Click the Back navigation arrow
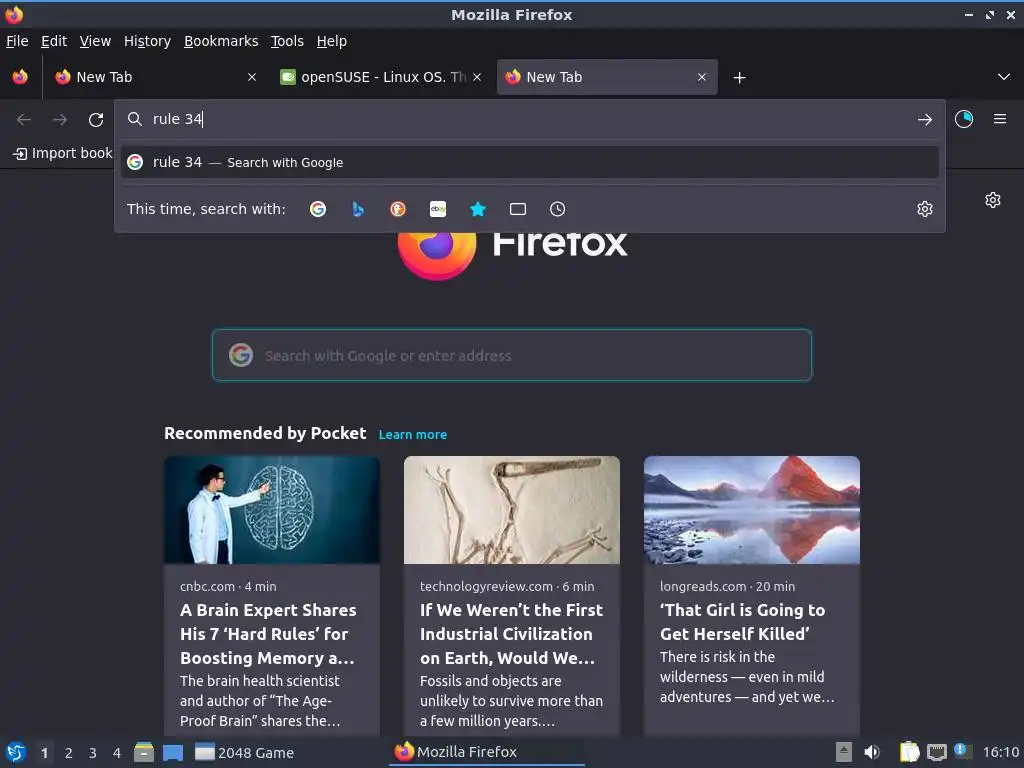Screen dimensions: 1024x768 pyautogui.click(x=24, y=120)
